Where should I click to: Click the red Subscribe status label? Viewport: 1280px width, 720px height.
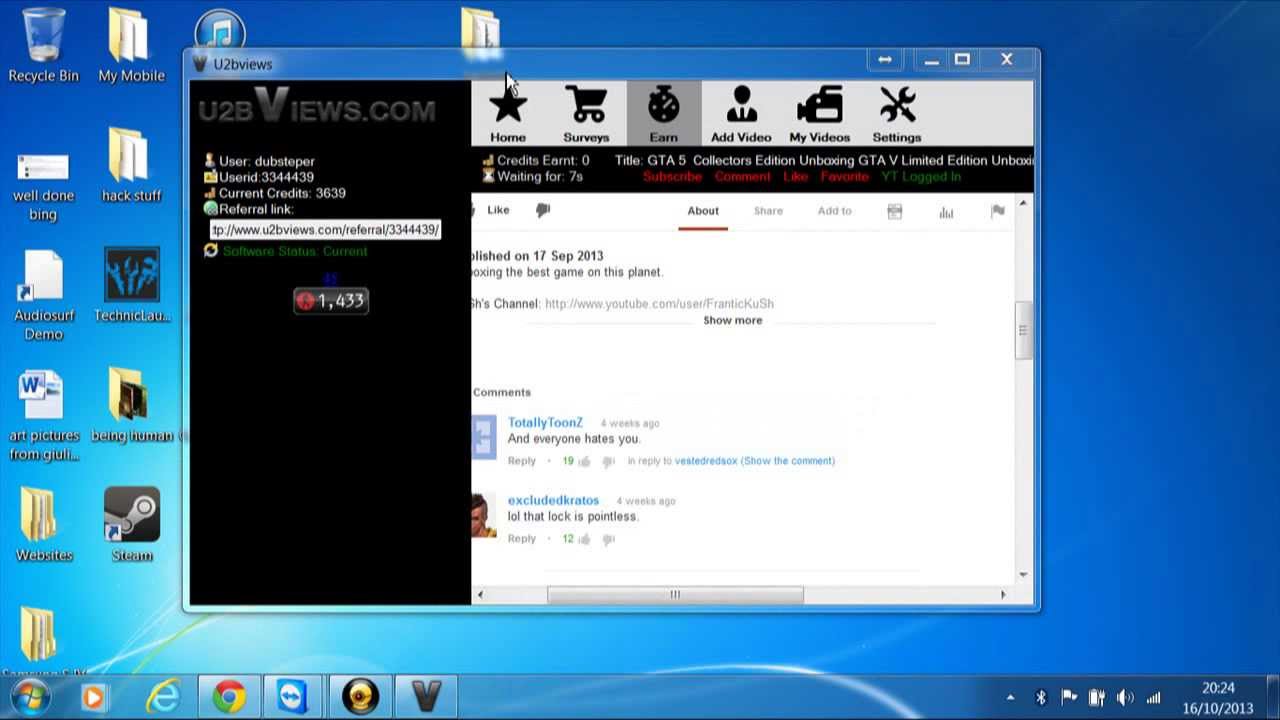click(x=672, y=177)
